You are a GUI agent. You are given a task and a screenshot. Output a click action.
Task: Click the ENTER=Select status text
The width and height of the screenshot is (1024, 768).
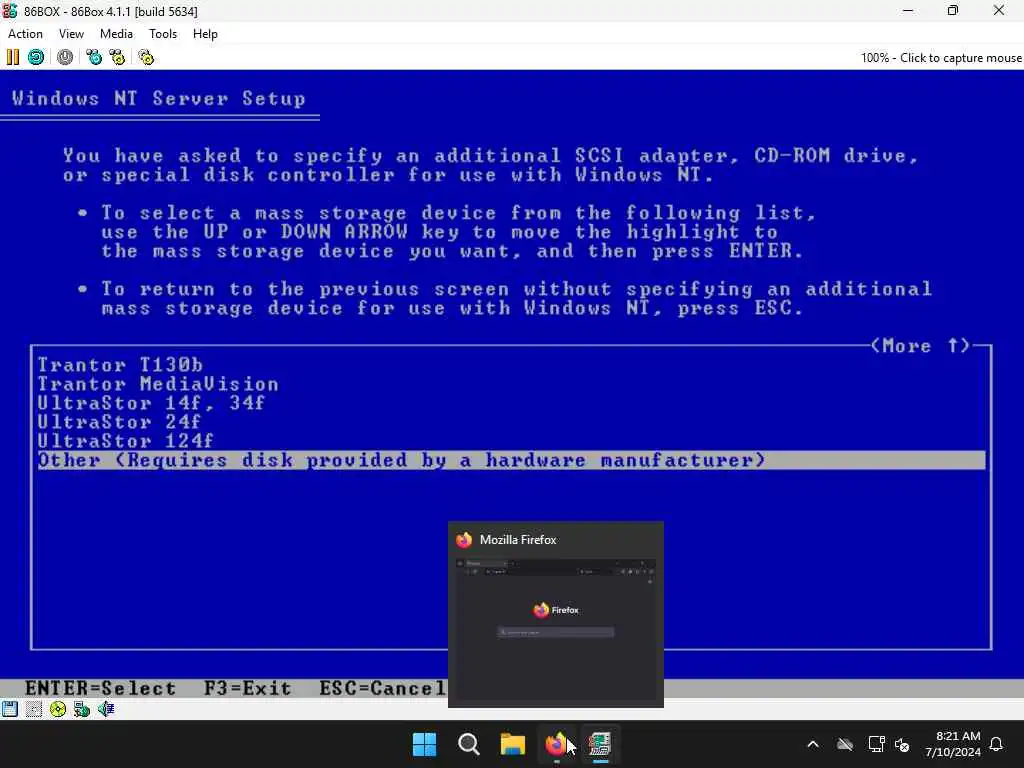coord(101,688)
